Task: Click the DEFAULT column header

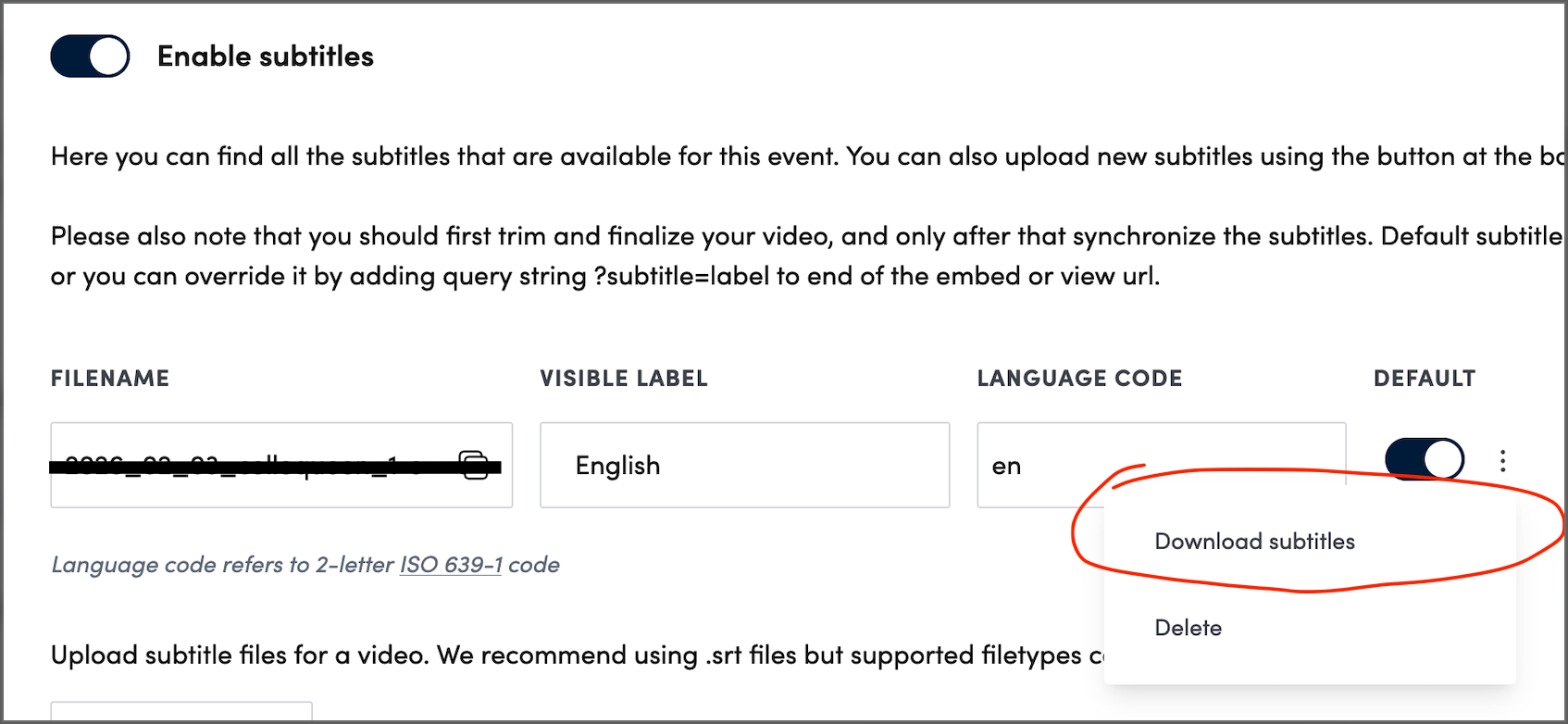Action: pyautogui.click(x=1424, y=379)
